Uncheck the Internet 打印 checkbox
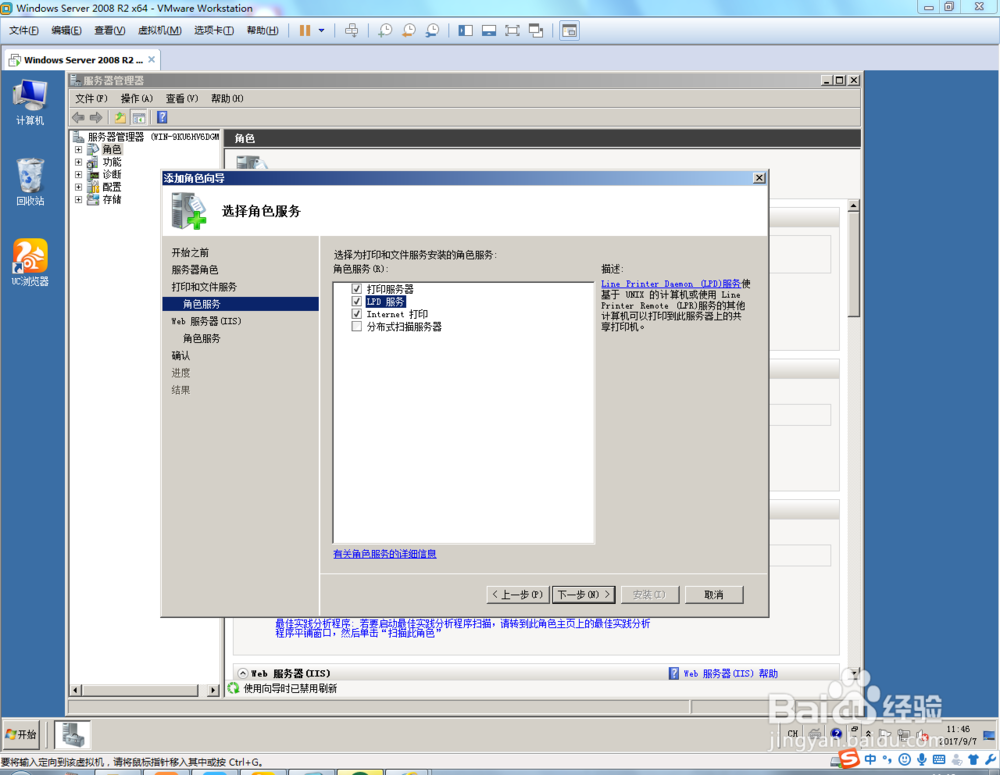Screen dimensions: 1000x775 click(357, 314)
